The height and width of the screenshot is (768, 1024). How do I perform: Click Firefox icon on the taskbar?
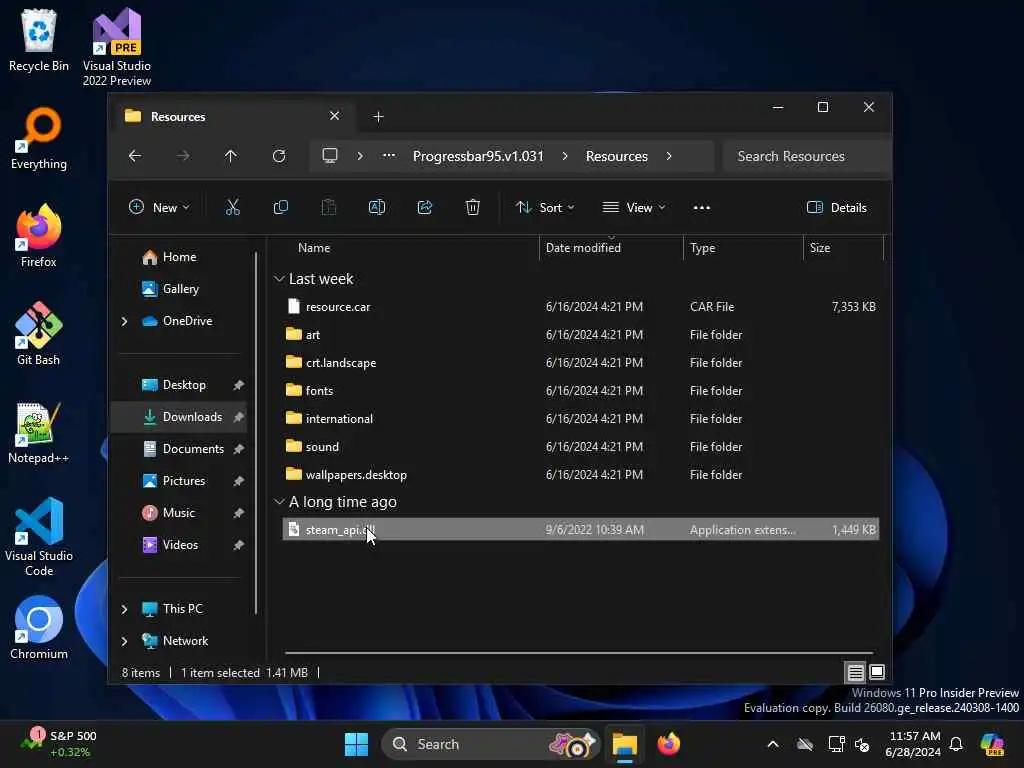pos(669,744)
